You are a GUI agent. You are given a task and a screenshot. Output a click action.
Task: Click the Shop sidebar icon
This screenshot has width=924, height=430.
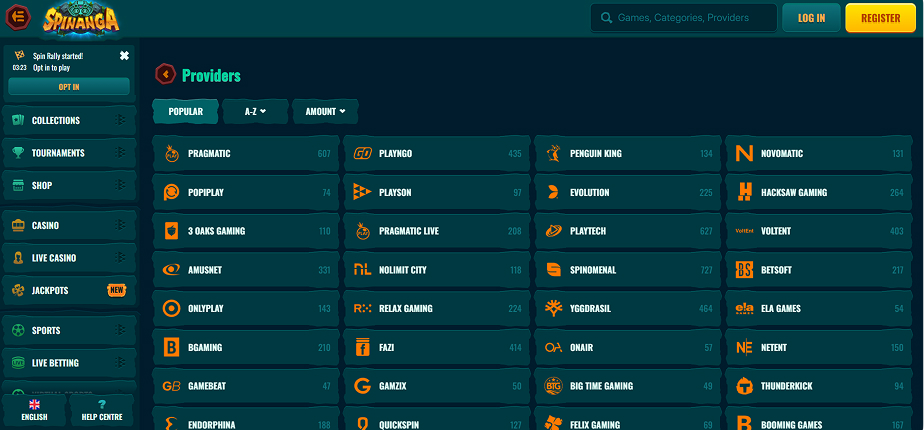(18, 185)
